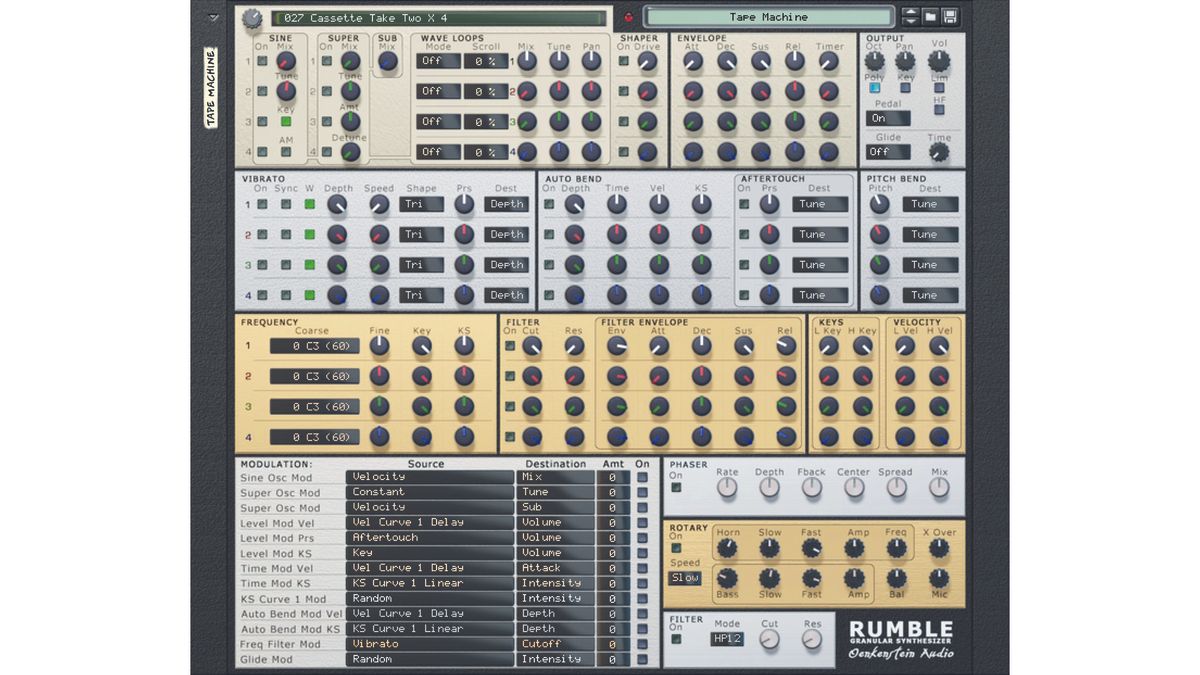Click the output Vol knob
The height and width of the screenshot is (675, 1200).
[938, 62]
